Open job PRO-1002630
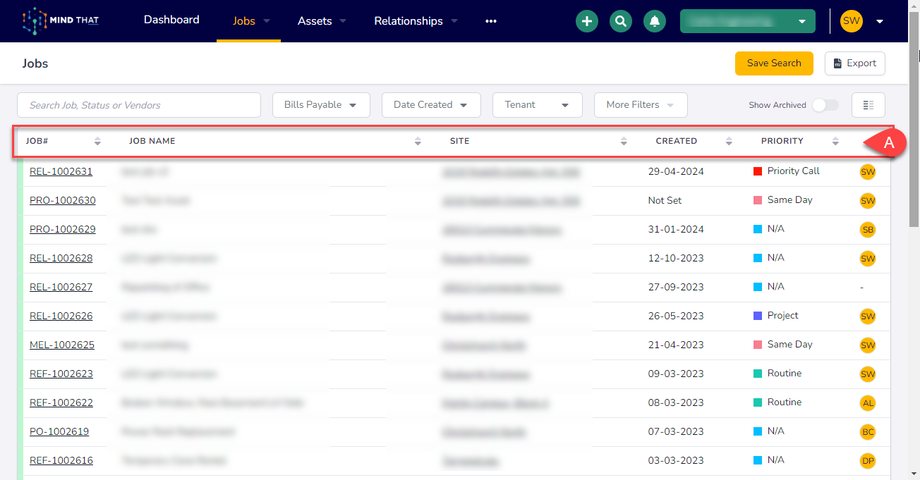 63,201
